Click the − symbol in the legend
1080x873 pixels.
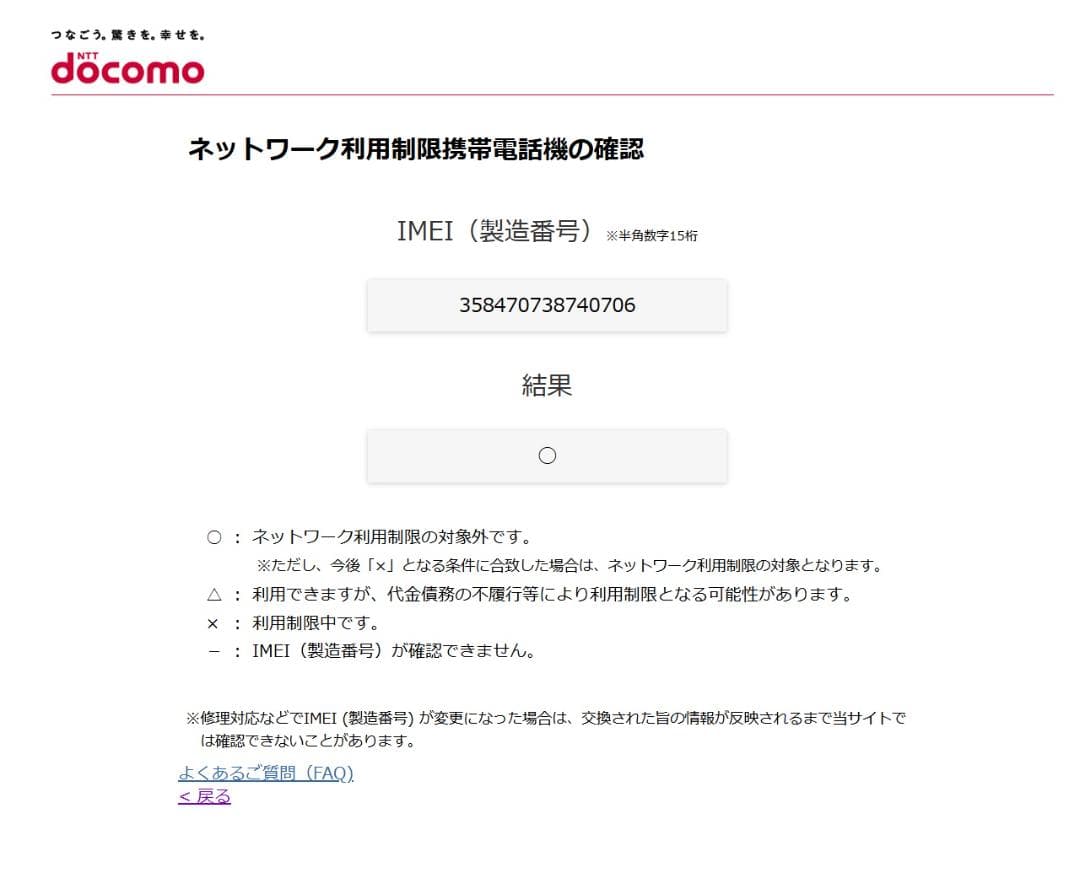[212, 649]
